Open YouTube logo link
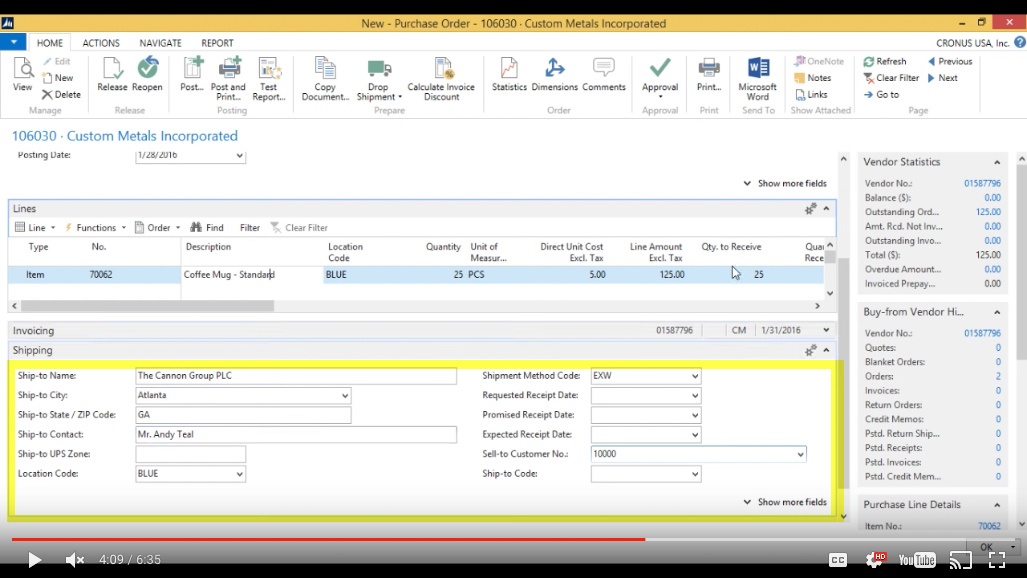The width and height of the screenshot is (1027, 578). [916, 560]
